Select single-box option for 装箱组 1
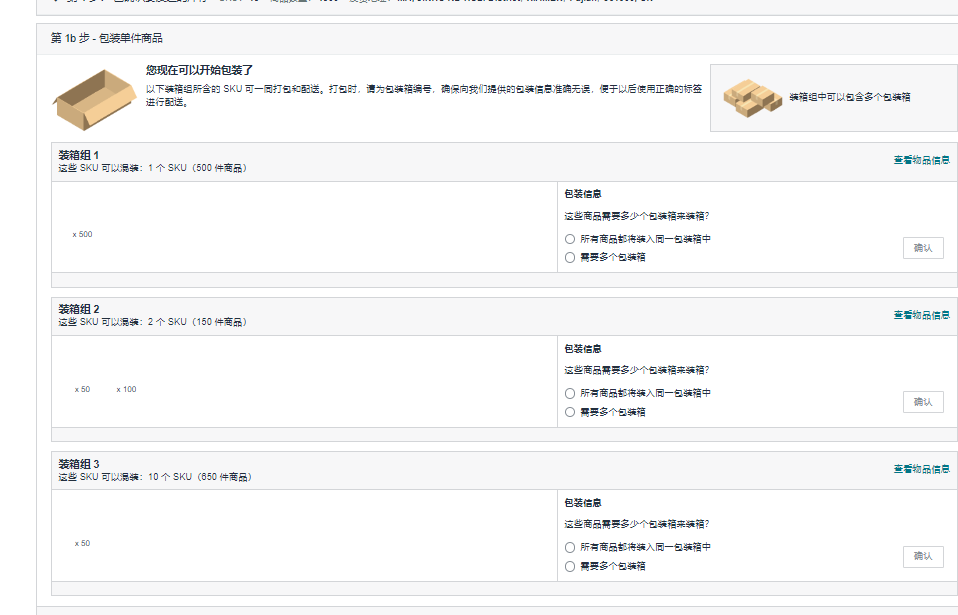 click(x=570, y=239)
